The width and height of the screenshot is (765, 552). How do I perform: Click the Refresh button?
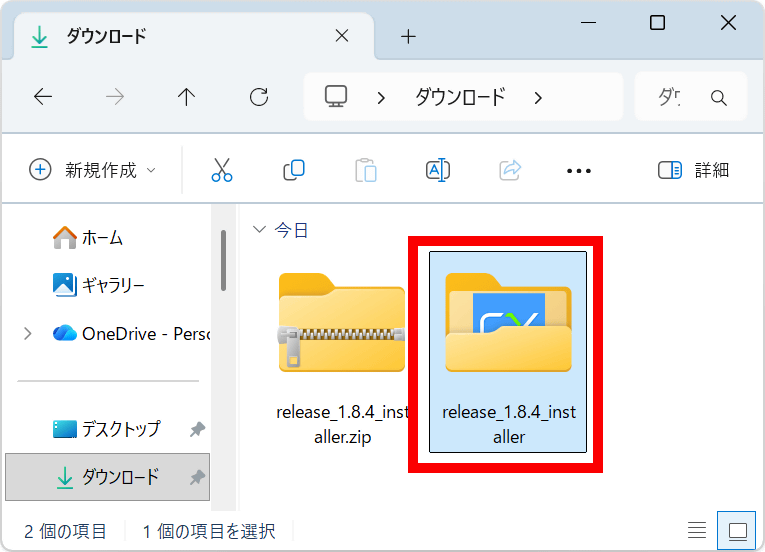259,97
